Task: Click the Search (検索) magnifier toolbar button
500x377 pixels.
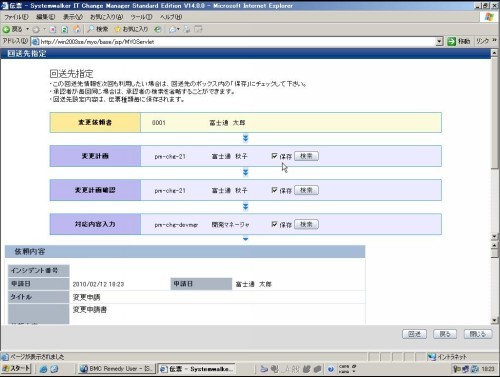Action: [x=98, y=29]
